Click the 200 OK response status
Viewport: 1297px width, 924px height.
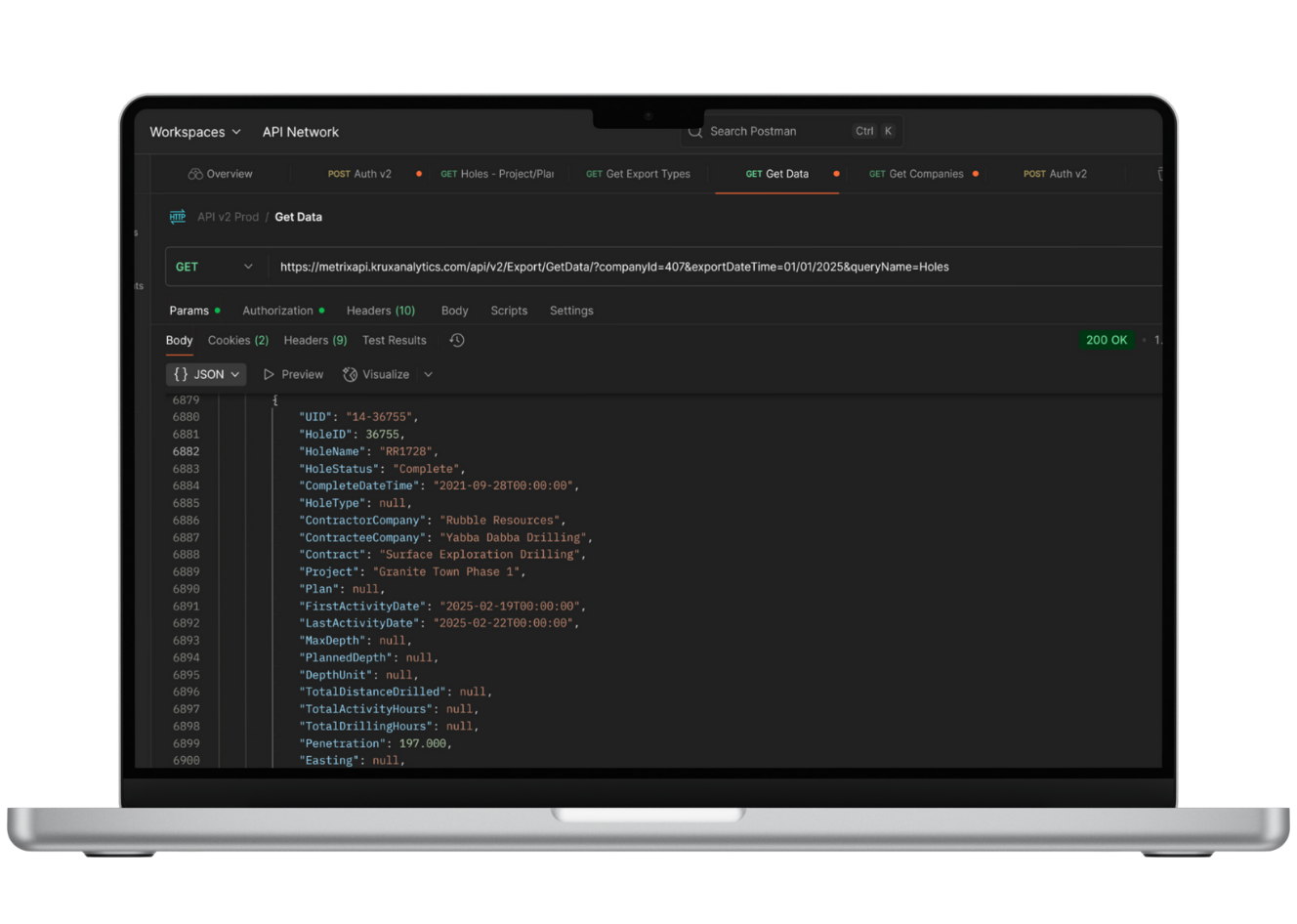point(1105,340)
